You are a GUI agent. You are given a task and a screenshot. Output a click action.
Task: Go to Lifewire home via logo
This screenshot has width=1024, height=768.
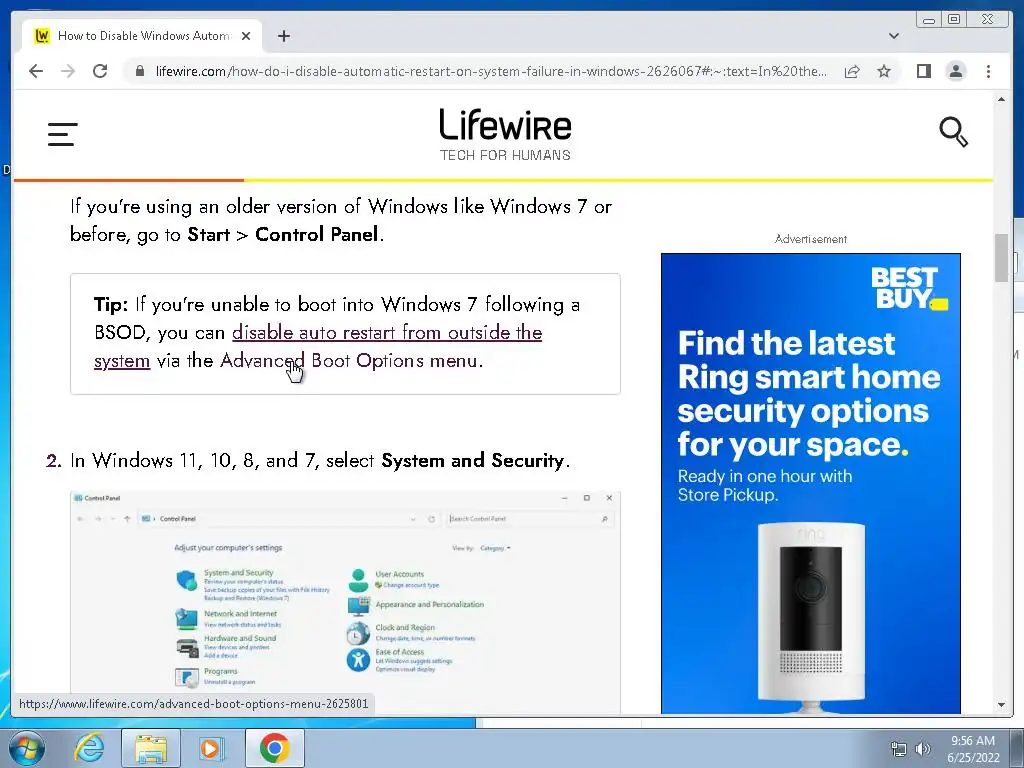505,135
